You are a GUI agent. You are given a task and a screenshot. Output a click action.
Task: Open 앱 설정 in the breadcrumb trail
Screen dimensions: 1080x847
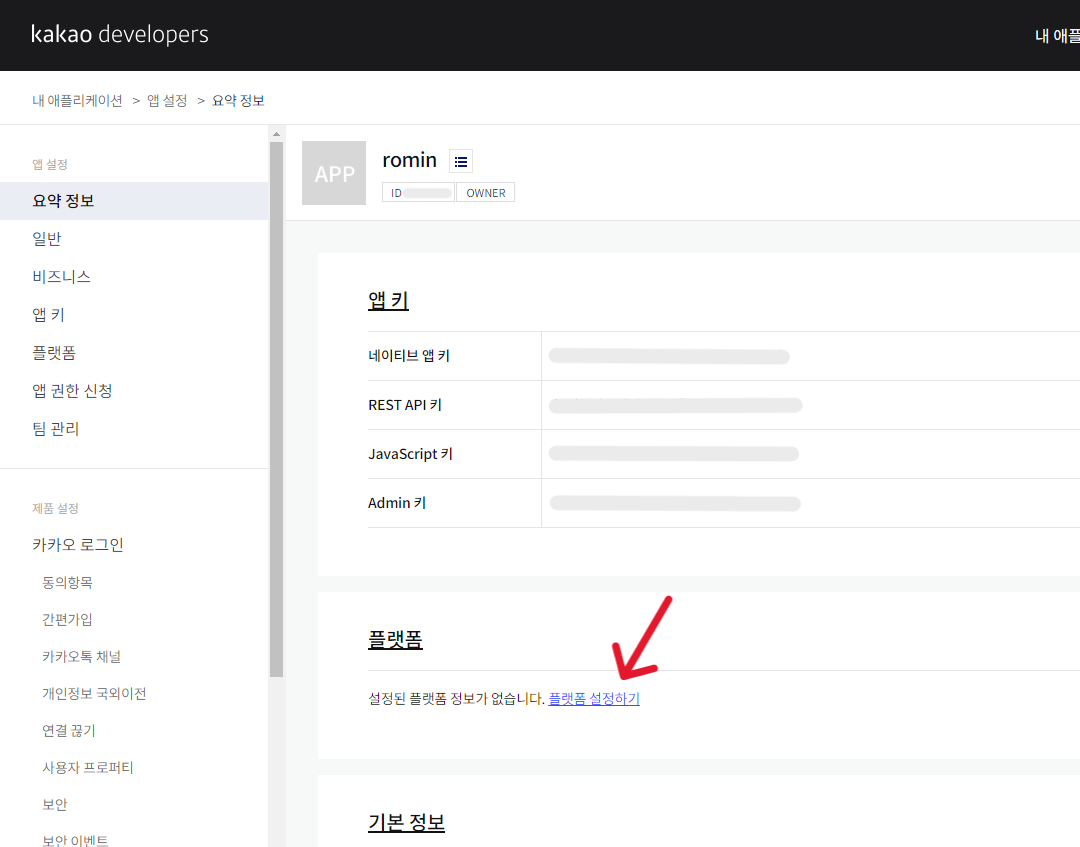pyautogui.click(x=167, y=101)
